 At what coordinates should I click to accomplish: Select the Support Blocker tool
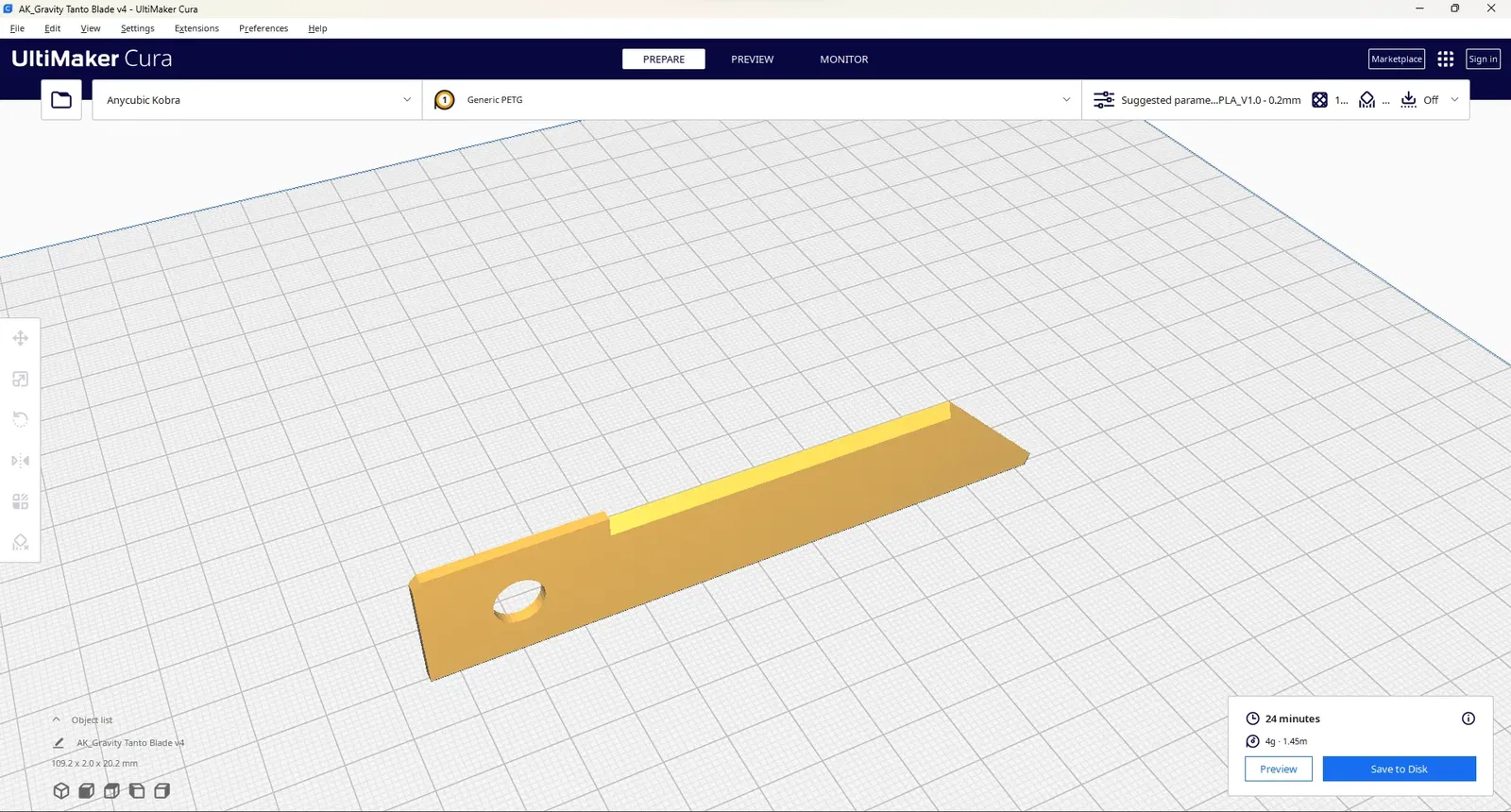(20, 542)
